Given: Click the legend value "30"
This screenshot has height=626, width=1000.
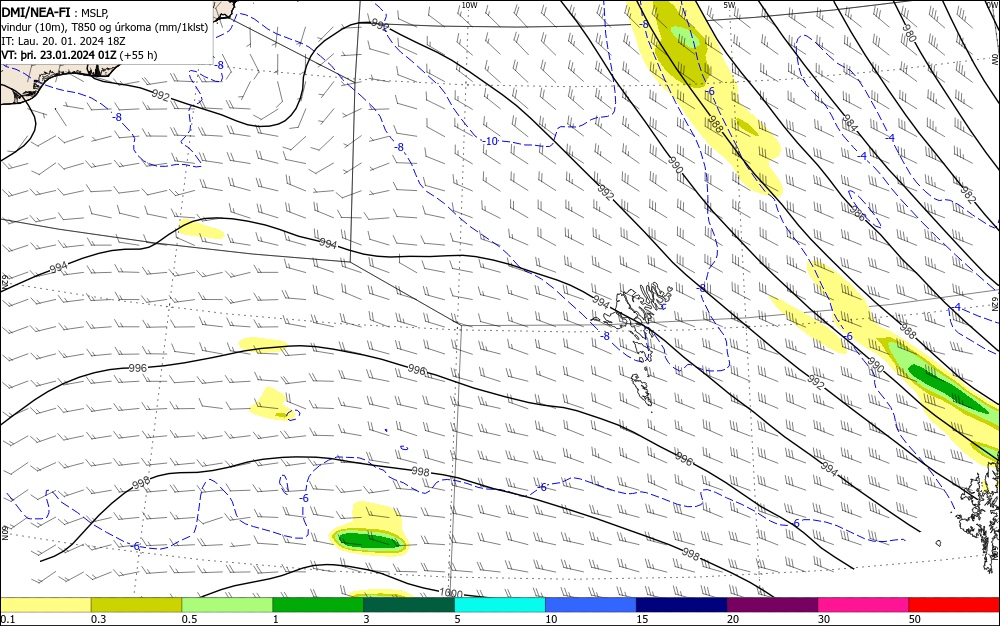Looking at the screenshot, I should [x=824, y=619].
